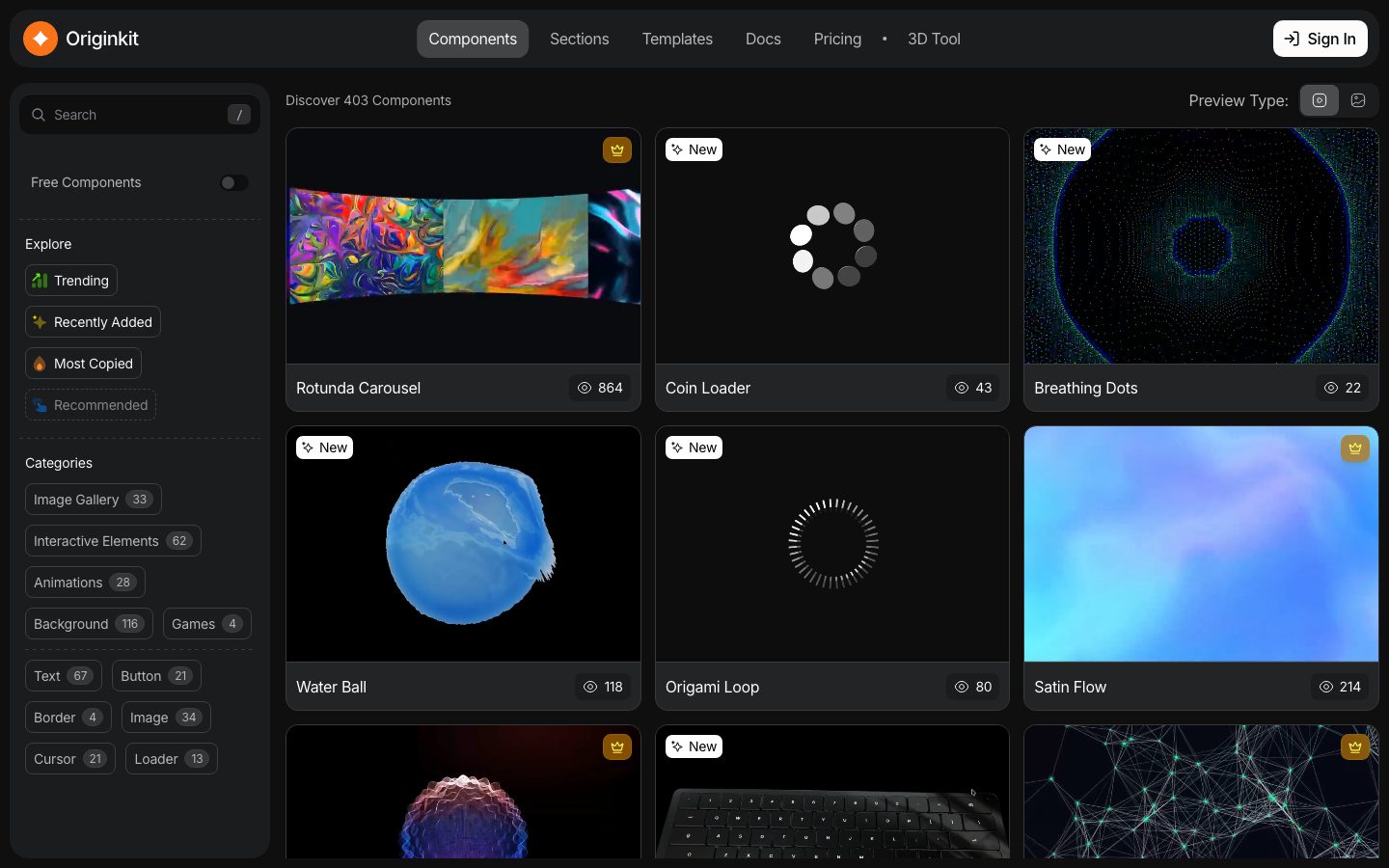Click the Originkit orange logo icon
This screenshot has width=1389, height=868.
tap(41, 39)
